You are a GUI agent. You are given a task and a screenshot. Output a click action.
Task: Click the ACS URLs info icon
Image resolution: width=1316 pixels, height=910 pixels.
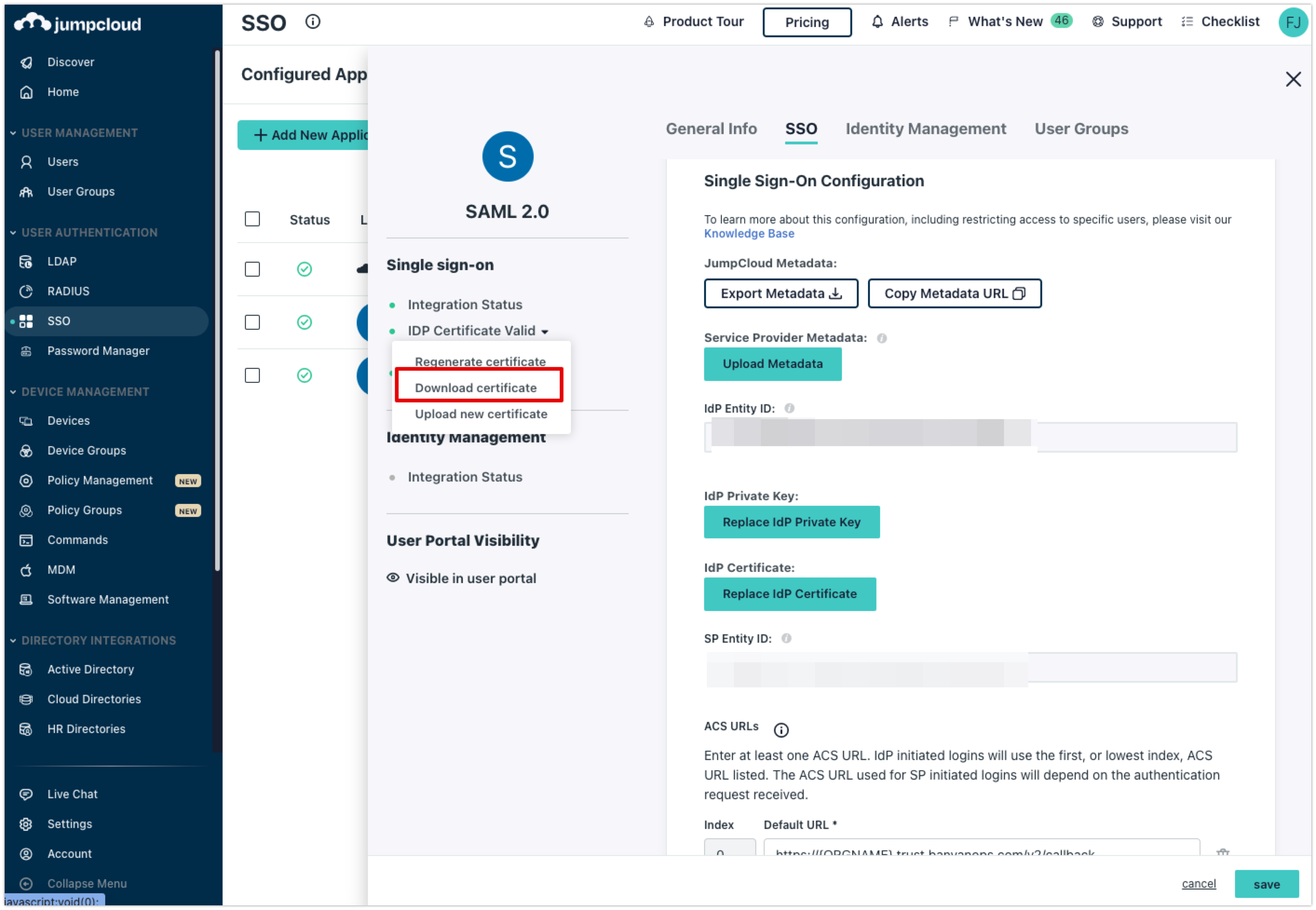pos(780,730)
